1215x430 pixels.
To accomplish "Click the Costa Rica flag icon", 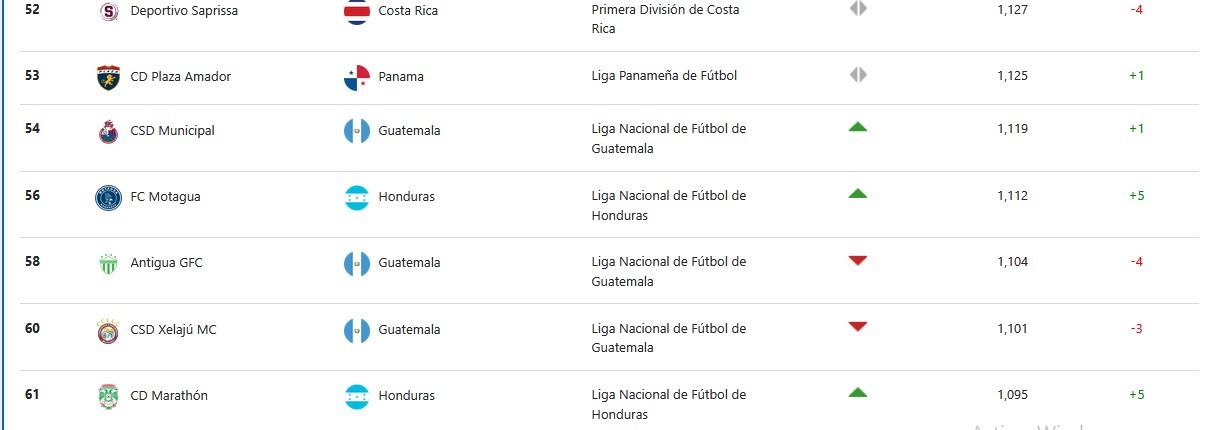I will [357, 11].
